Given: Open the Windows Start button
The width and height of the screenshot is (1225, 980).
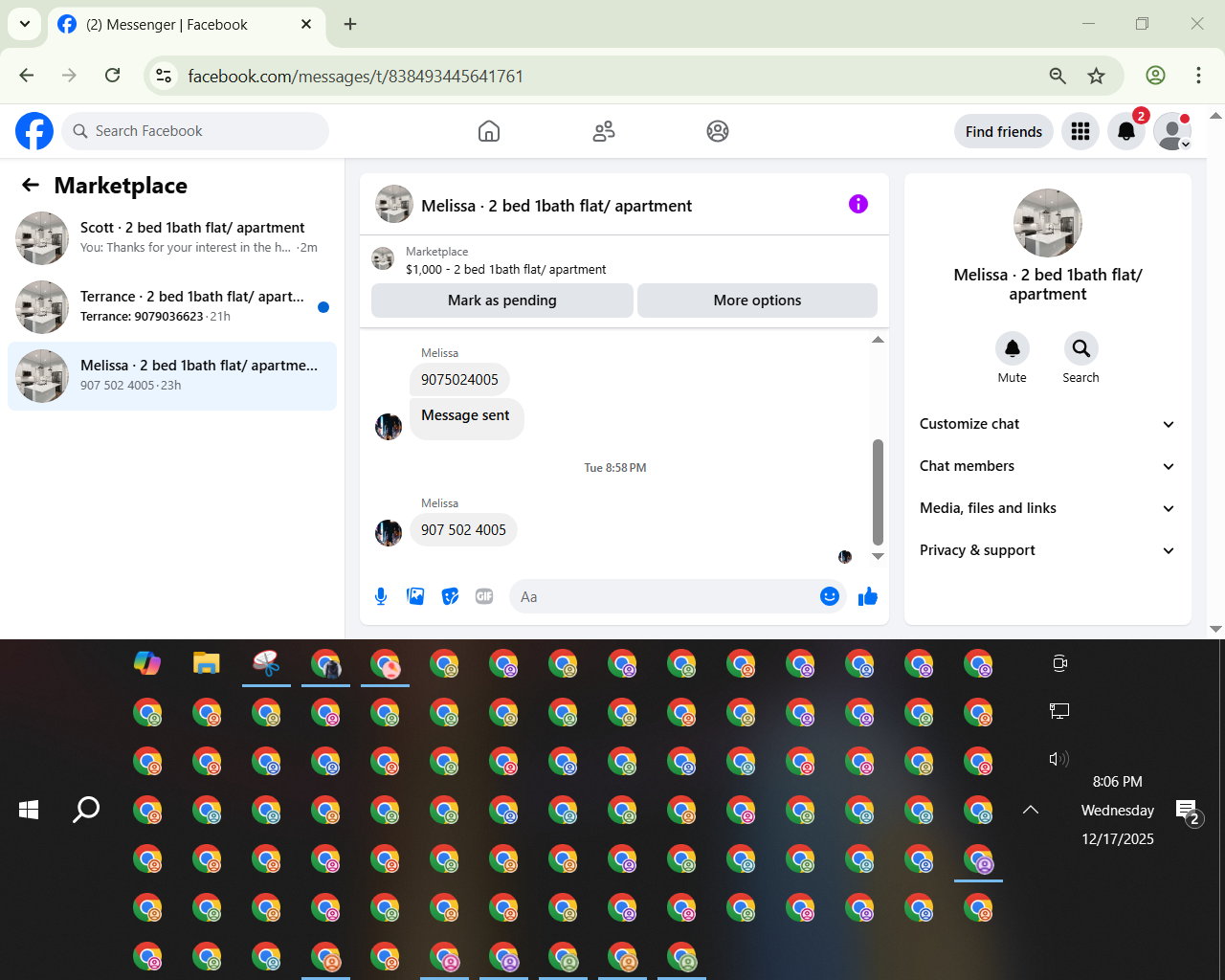Looking at the screenshot, I should pyautogui.click(x=29, y=810).
